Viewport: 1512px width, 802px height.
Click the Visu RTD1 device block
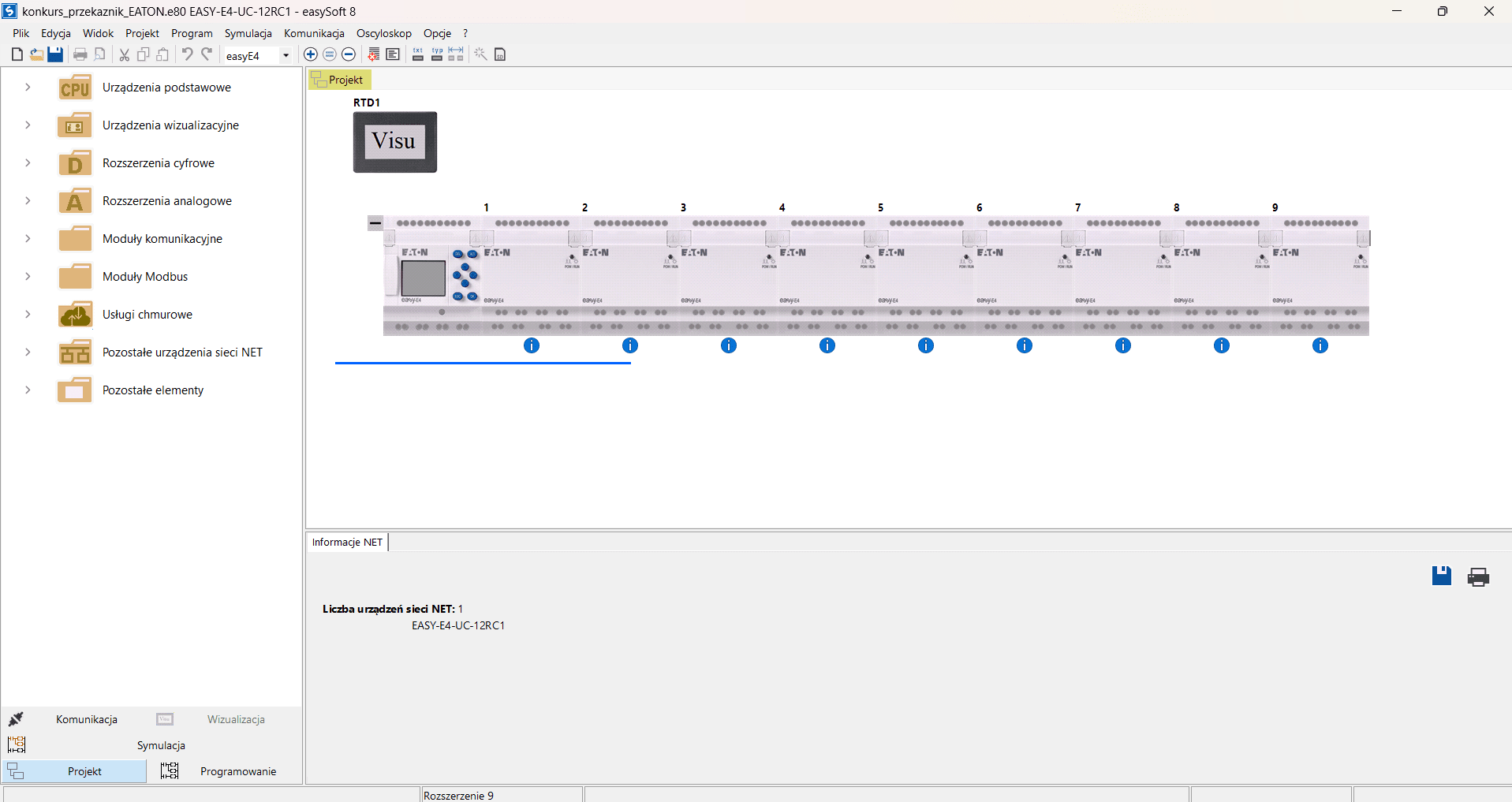[394, 142]
